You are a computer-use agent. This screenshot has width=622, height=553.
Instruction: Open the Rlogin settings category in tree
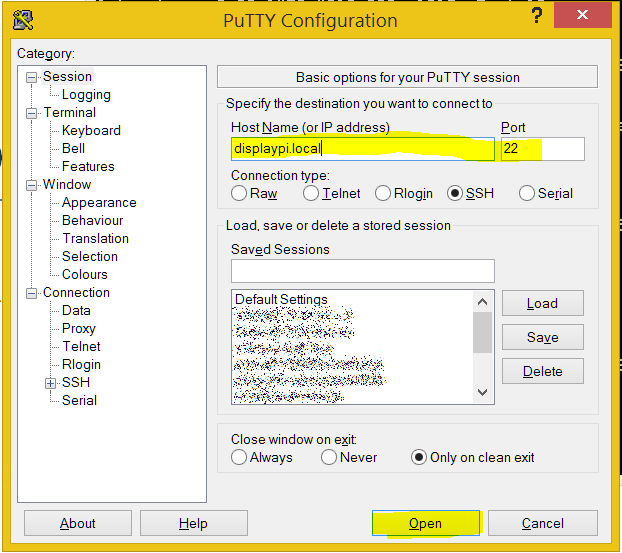click(81, 365)
